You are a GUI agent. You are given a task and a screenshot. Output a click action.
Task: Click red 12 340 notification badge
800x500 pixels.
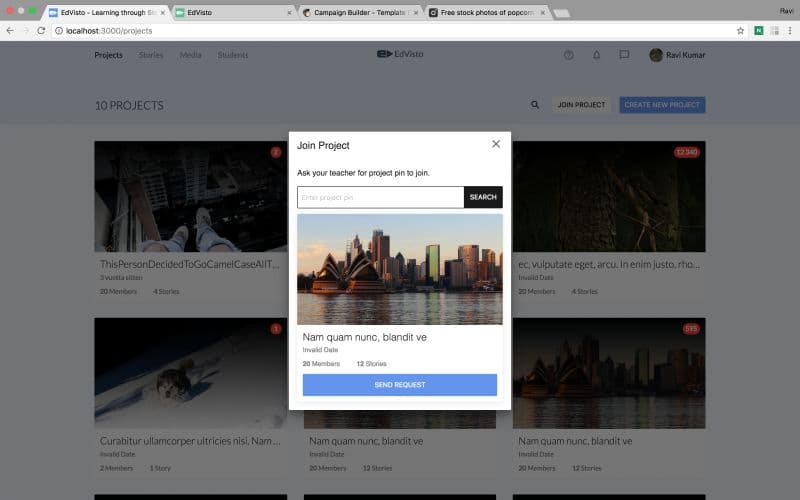coord(686,152)
